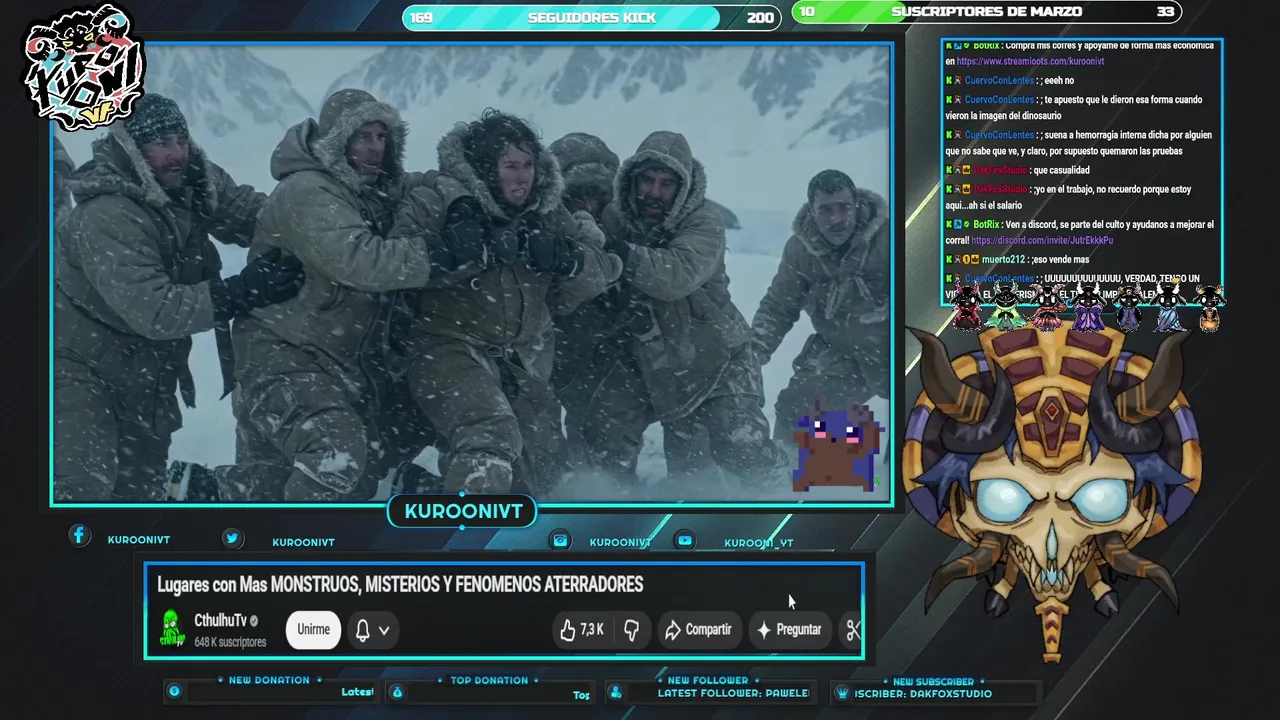Viewport: 1280px width, 720px height.
Task: Click KUROONIVT handle beside the Twitter icon
Action: [x=303, y=542]
